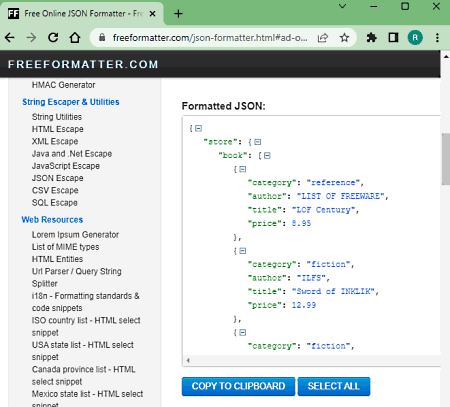Click the "Sword of INKLIK" title value

333,292
